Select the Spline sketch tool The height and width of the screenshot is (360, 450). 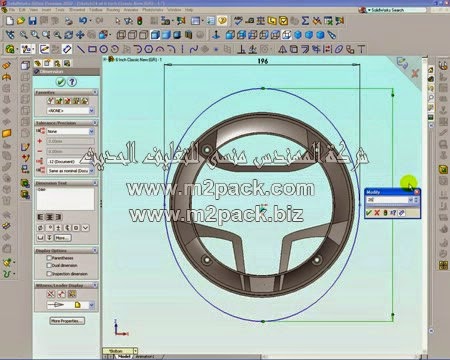coord(194,49)
